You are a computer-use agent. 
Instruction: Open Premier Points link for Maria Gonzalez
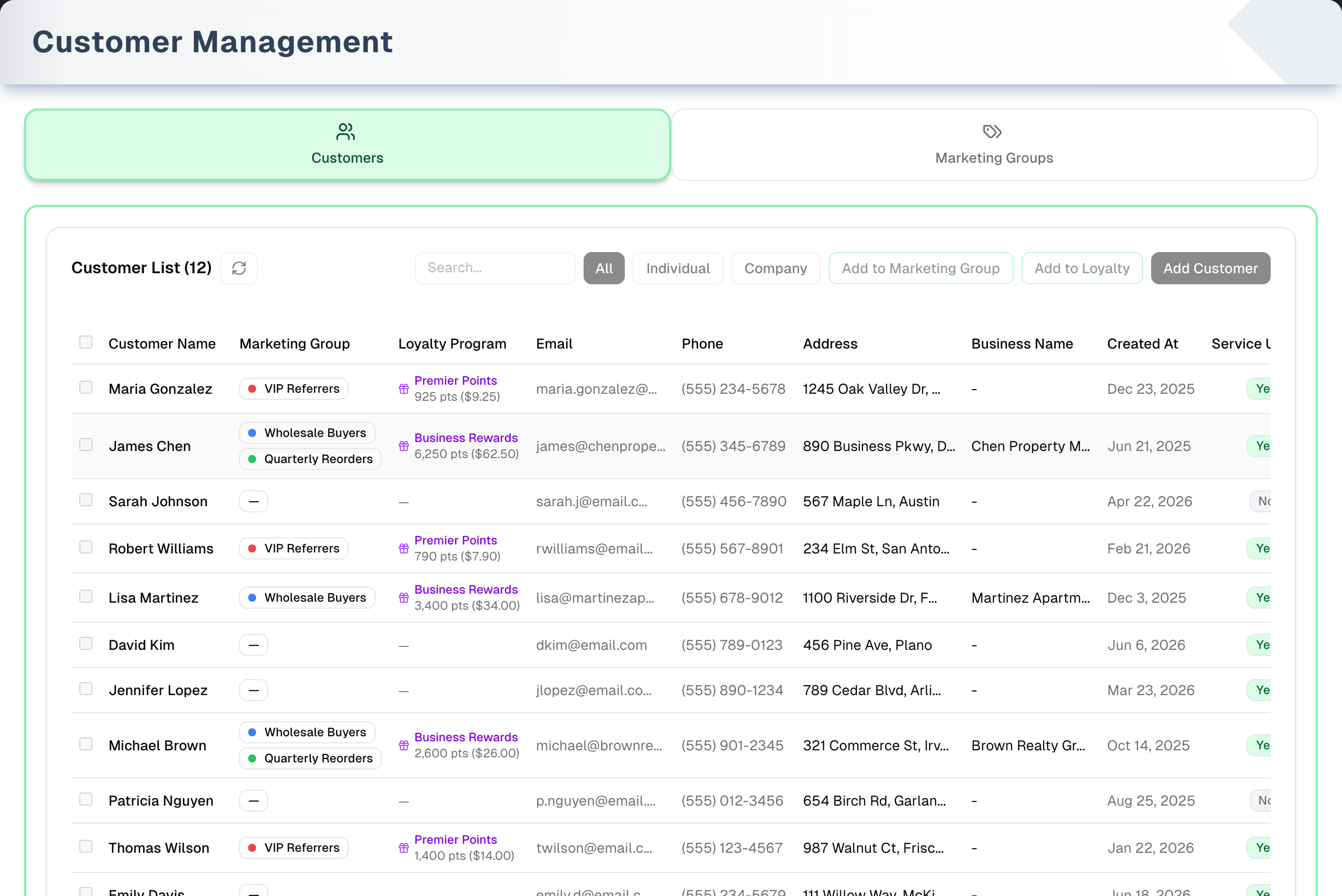456,381
